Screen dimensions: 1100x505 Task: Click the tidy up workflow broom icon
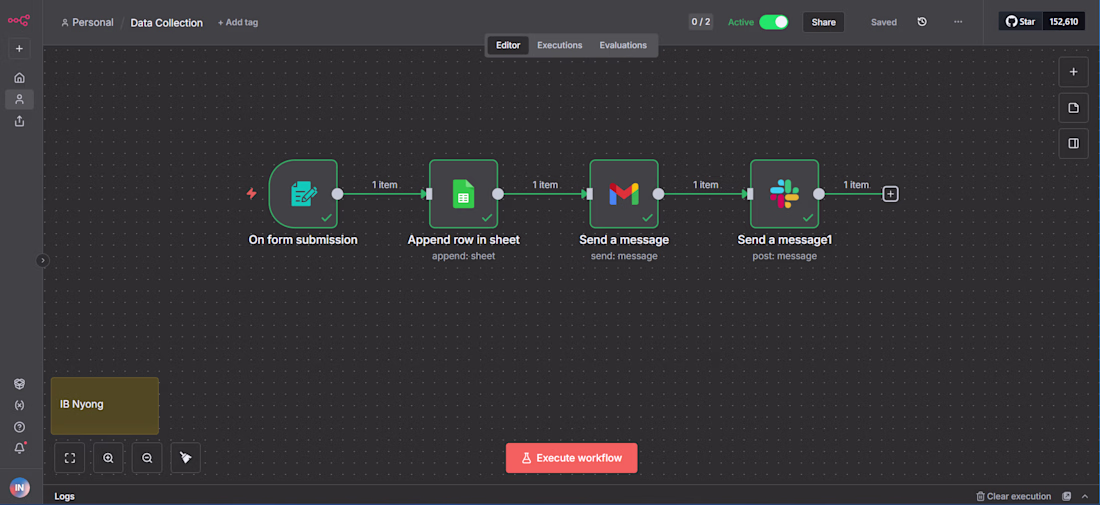[185, 457]
